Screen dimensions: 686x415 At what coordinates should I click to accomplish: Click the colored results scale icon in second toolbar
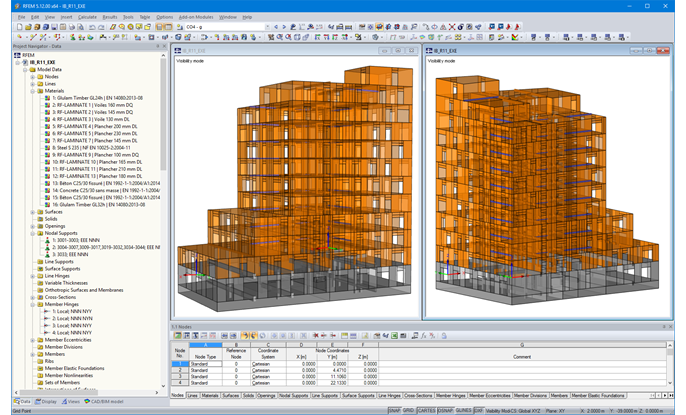(515, 38)
